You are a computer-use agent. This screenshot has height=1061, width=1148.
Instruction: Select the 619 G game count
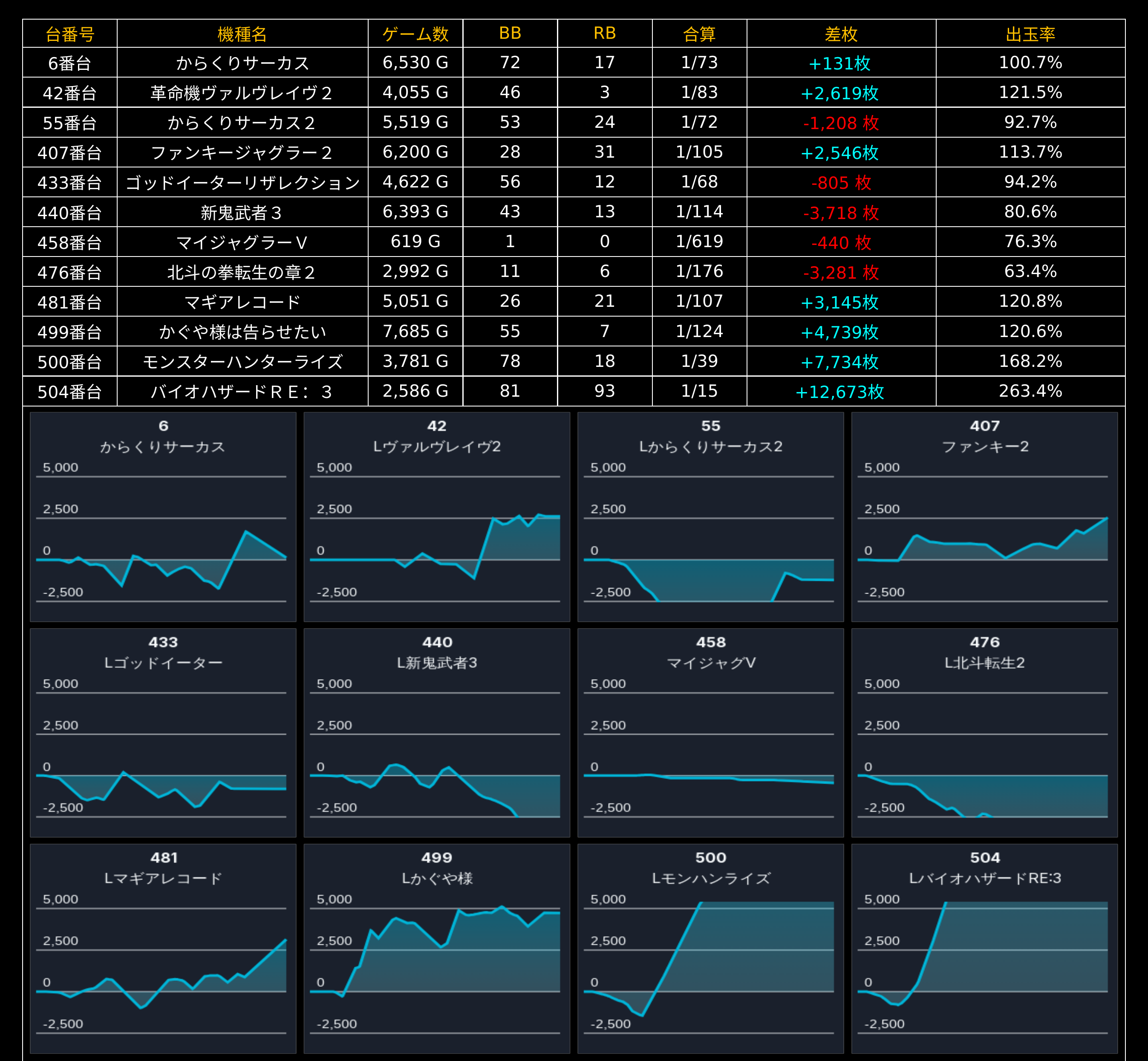(x=415, y=242)
